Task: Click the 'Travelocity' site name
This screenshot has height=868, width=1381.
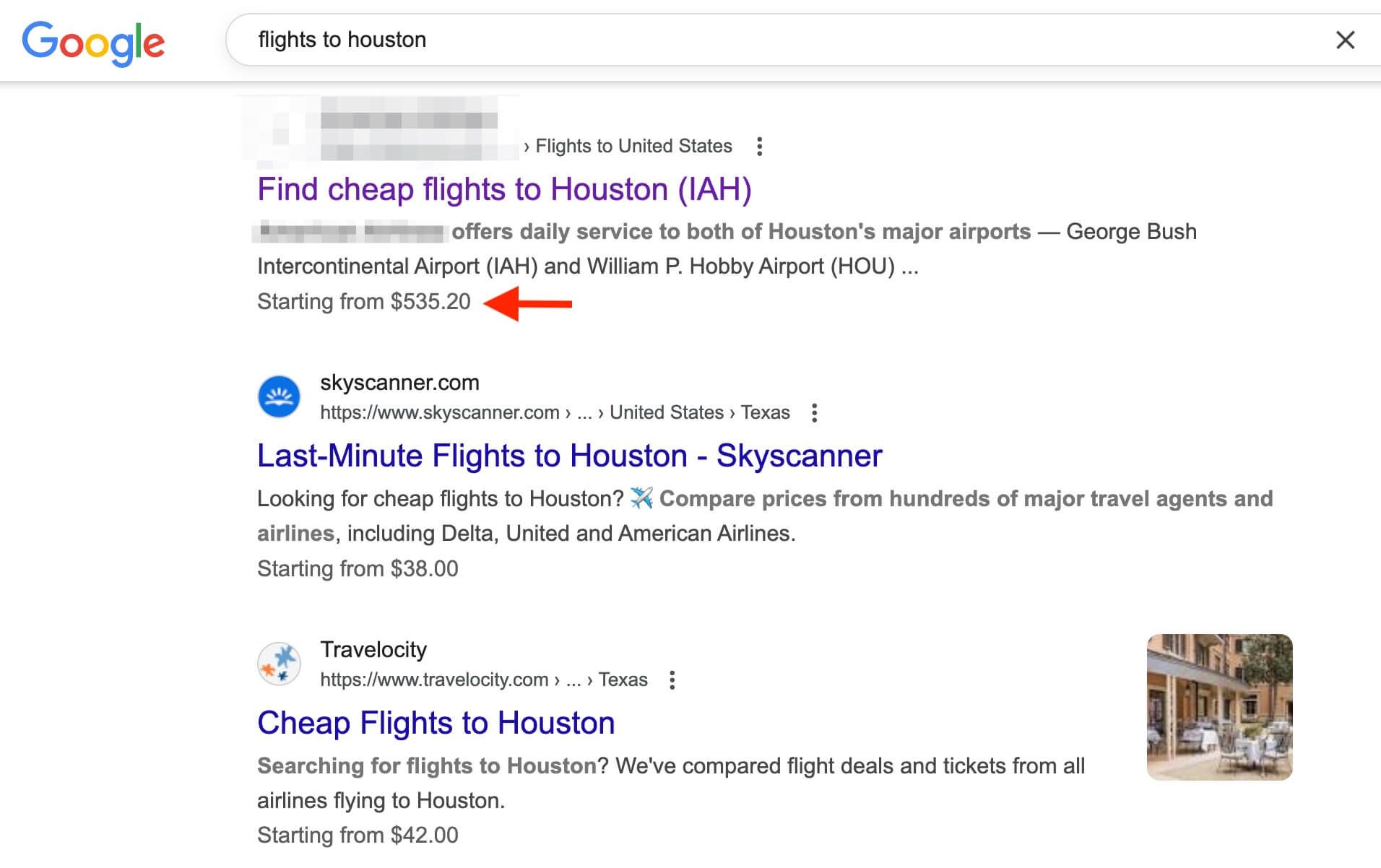Action: point(373,650)
